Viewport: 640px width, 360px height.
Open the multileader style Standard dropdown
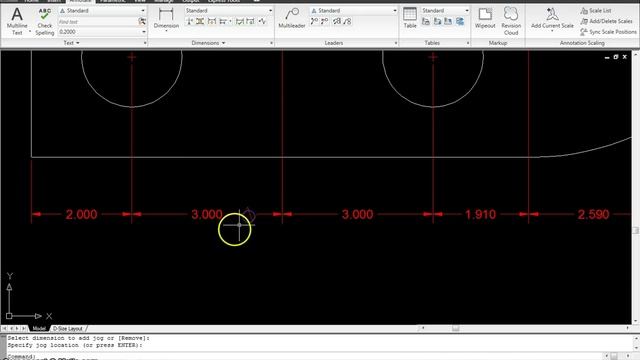point(354,11)
